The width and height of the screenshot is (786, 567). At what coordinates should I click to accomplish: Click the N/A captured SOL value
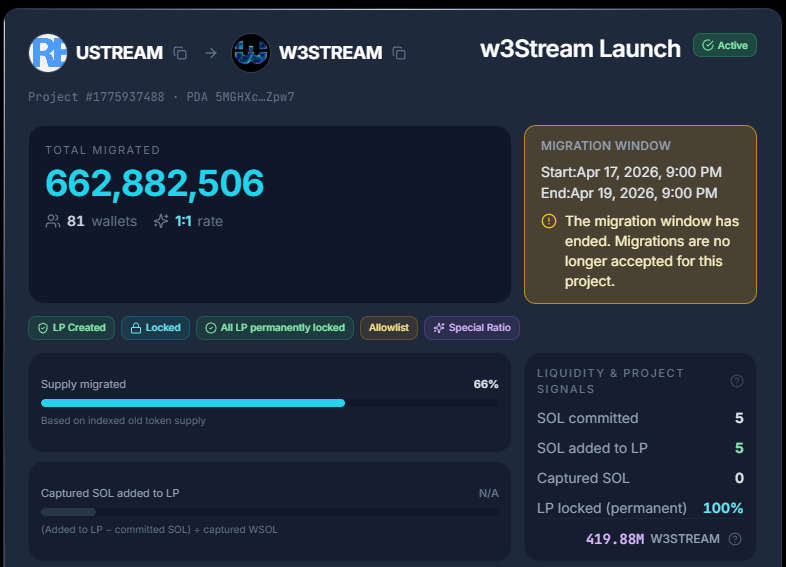pyautogui.click(x=489, y=493)
